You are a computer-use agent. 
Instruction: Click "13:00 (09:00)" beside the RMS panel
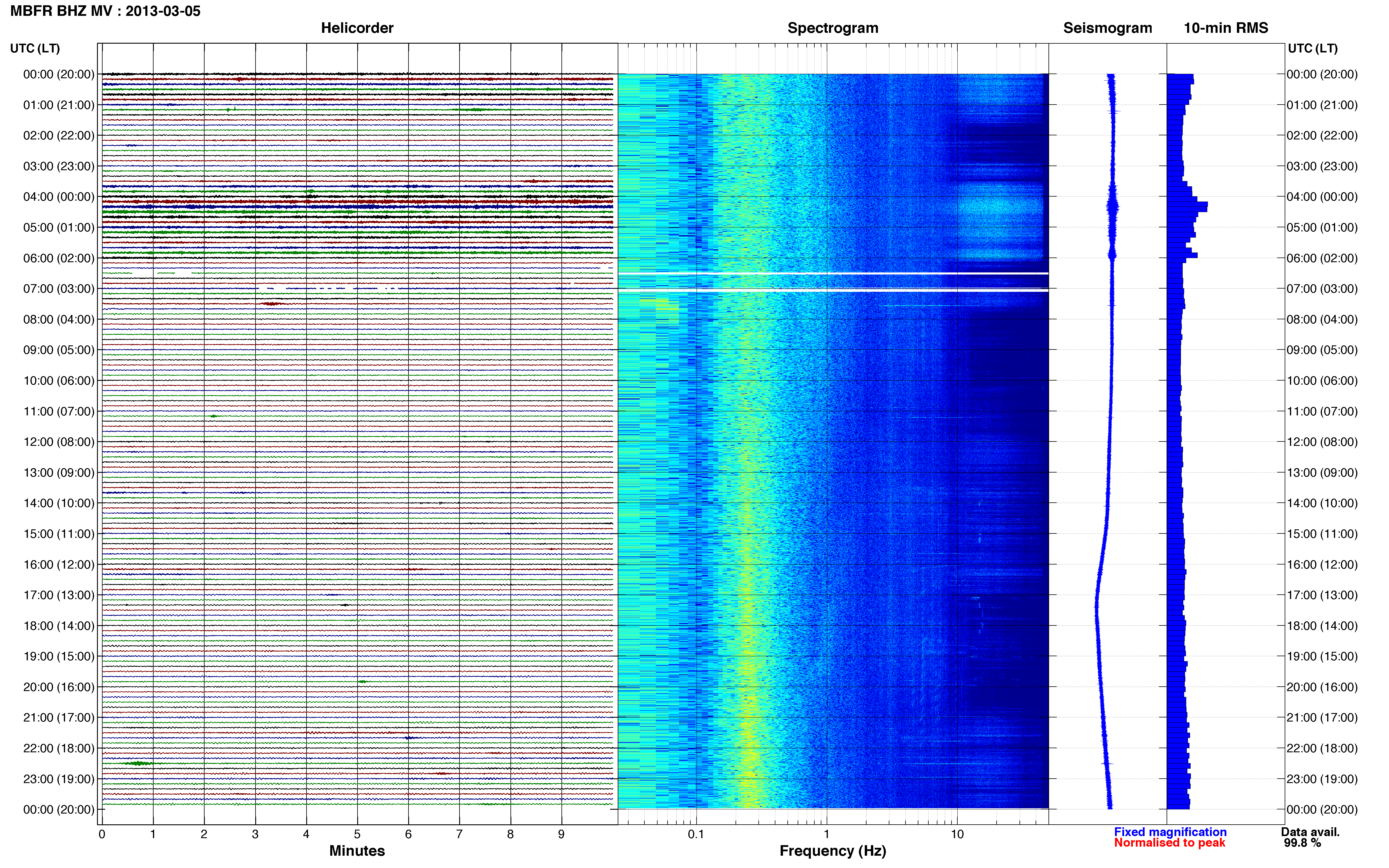1322,473
